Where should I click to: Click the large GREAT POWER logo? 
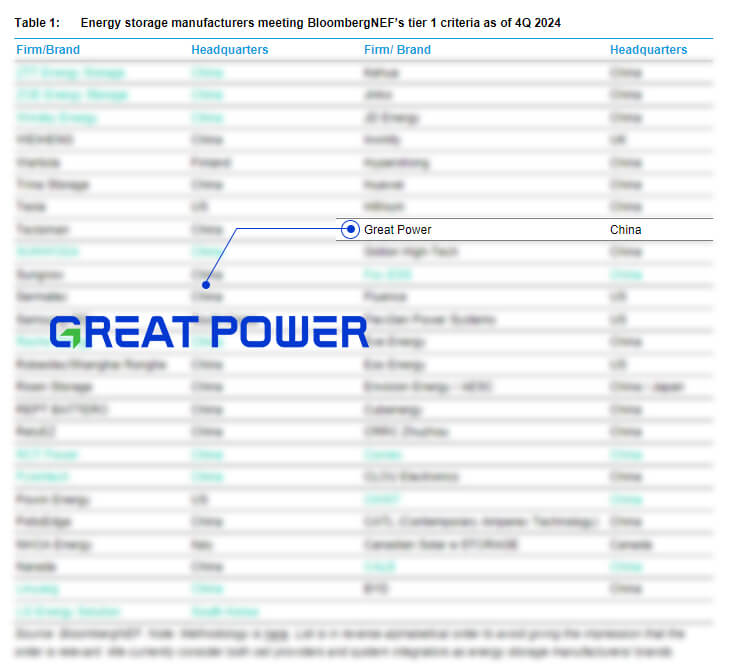(209, 333)
